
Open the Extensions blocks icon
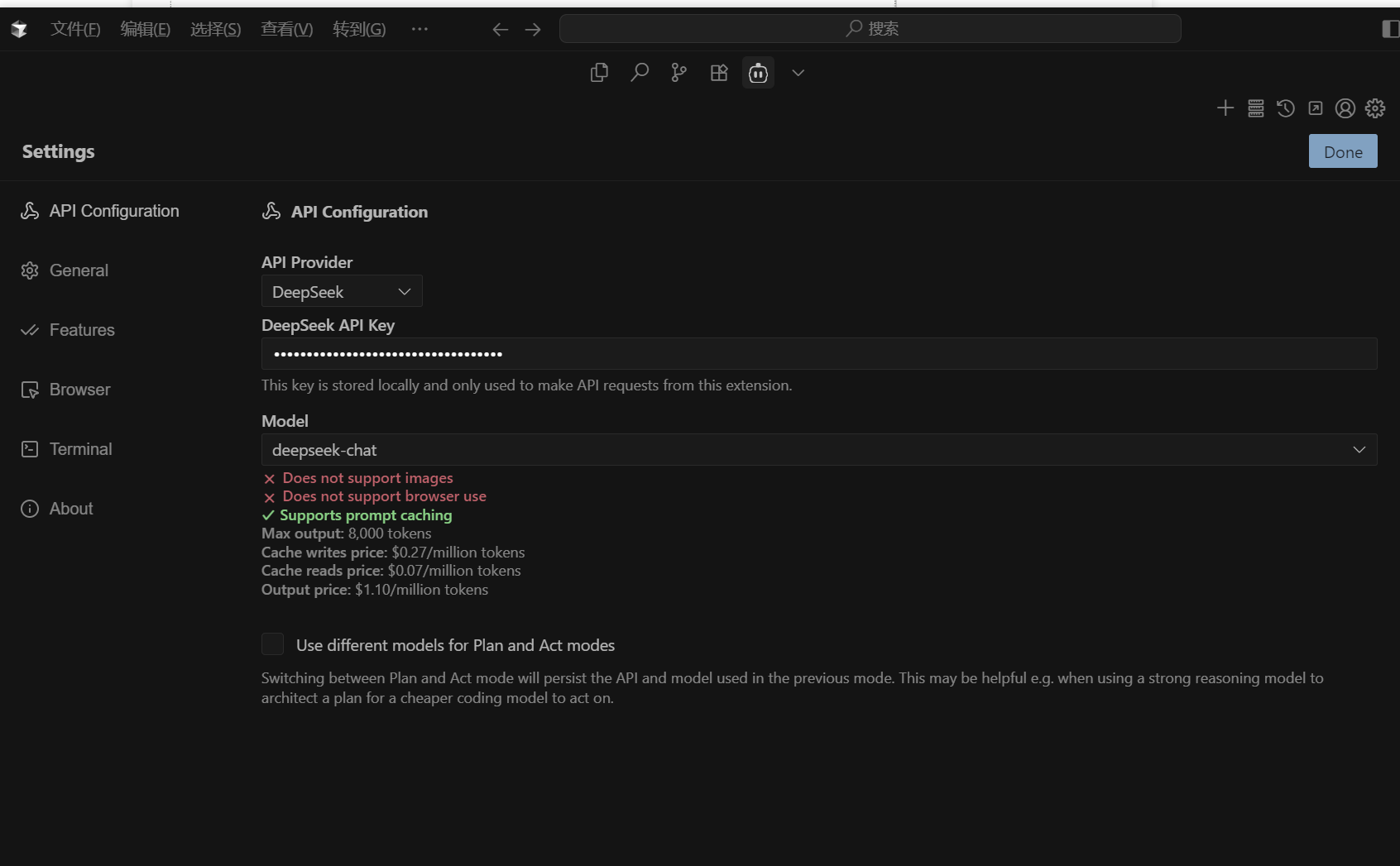719,73
